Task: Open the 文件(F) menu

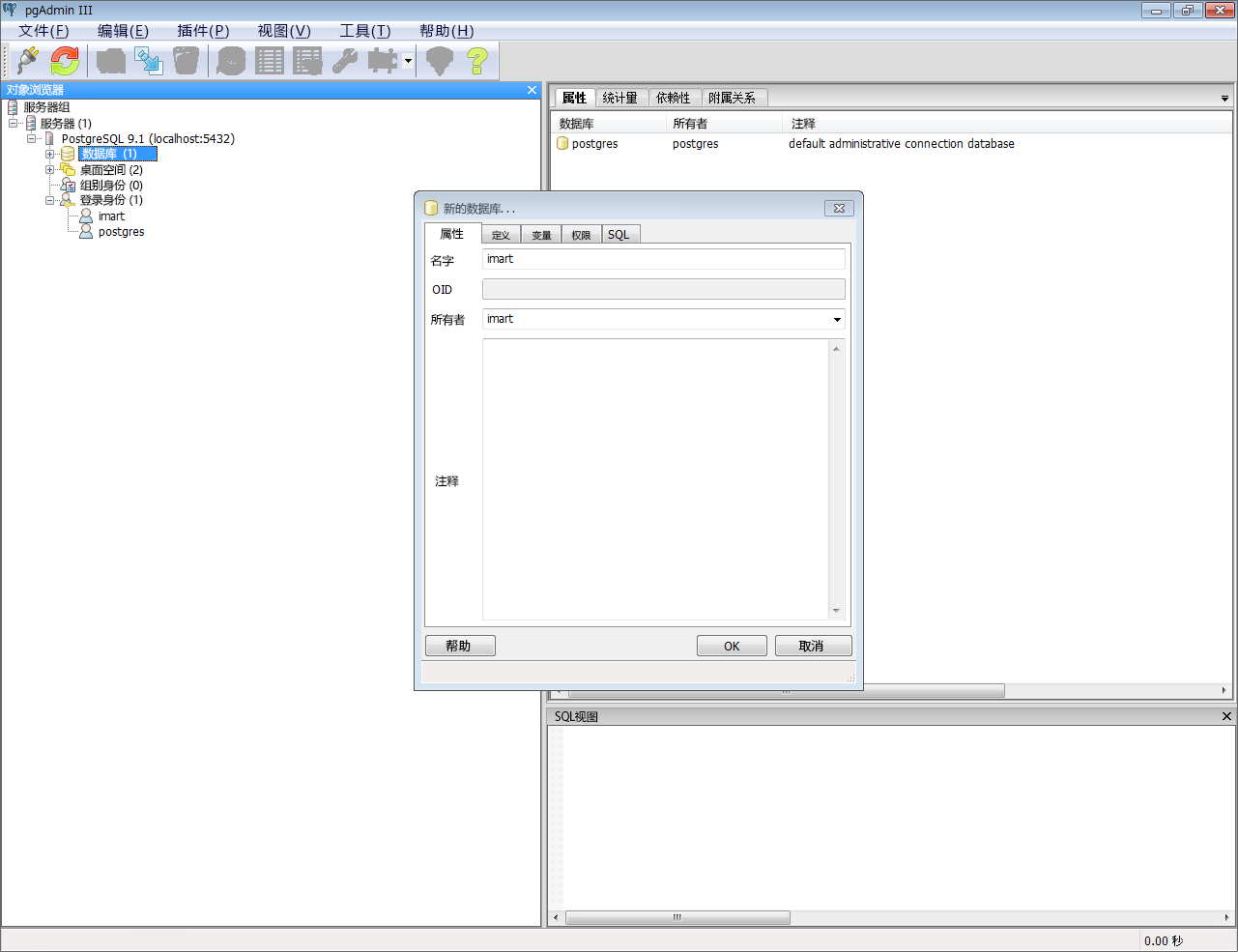Action: [43, 31]
